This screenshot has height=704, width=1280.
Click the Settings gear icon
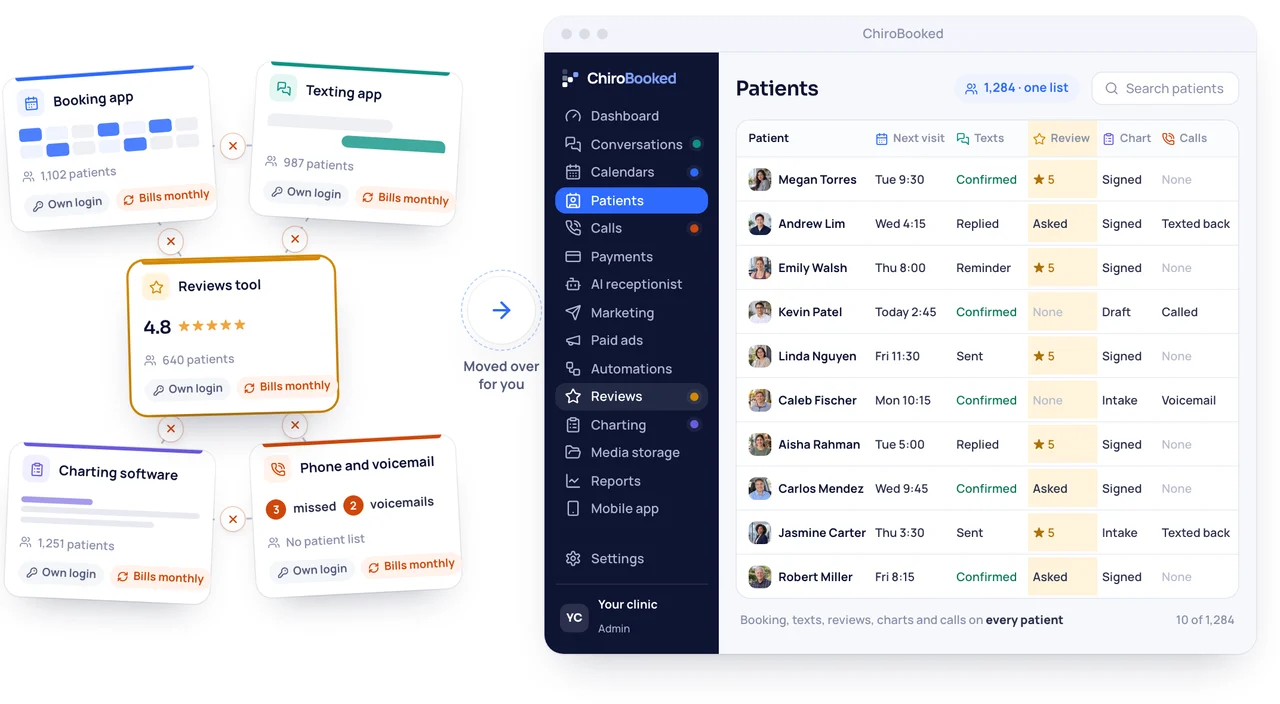point(573,559)
